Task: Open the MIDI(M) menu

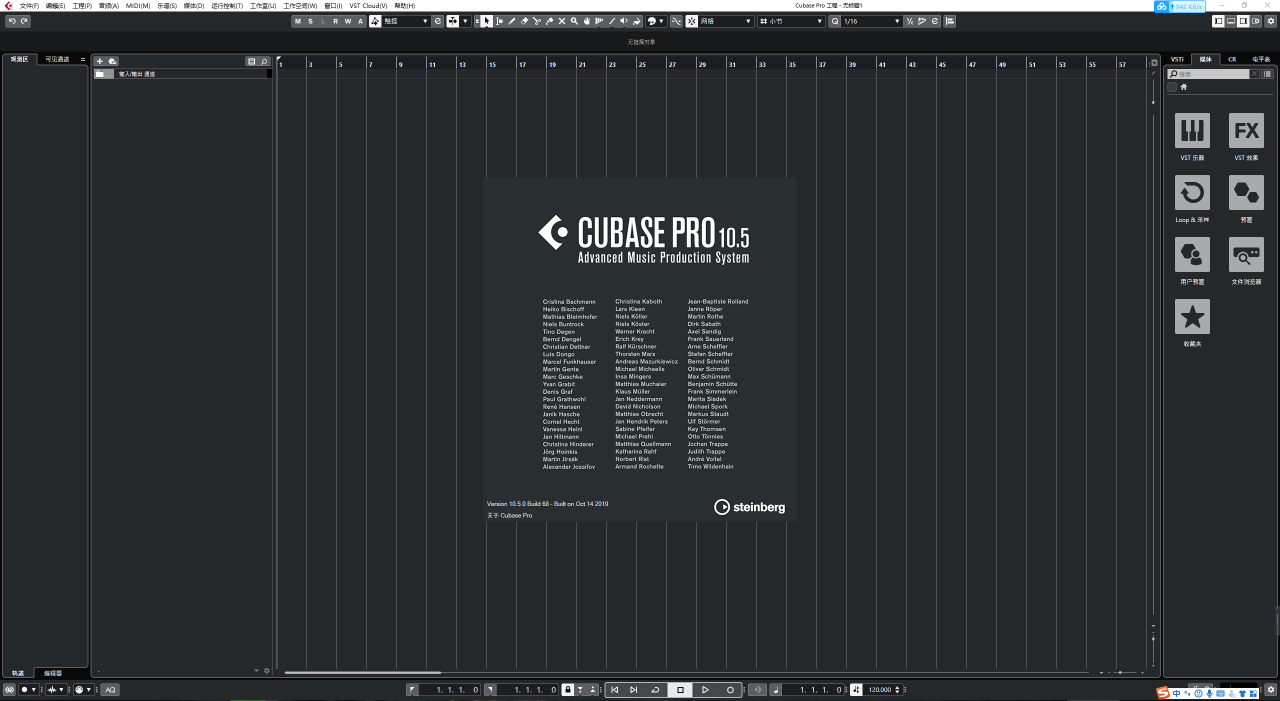Action: tap(138, 6)
